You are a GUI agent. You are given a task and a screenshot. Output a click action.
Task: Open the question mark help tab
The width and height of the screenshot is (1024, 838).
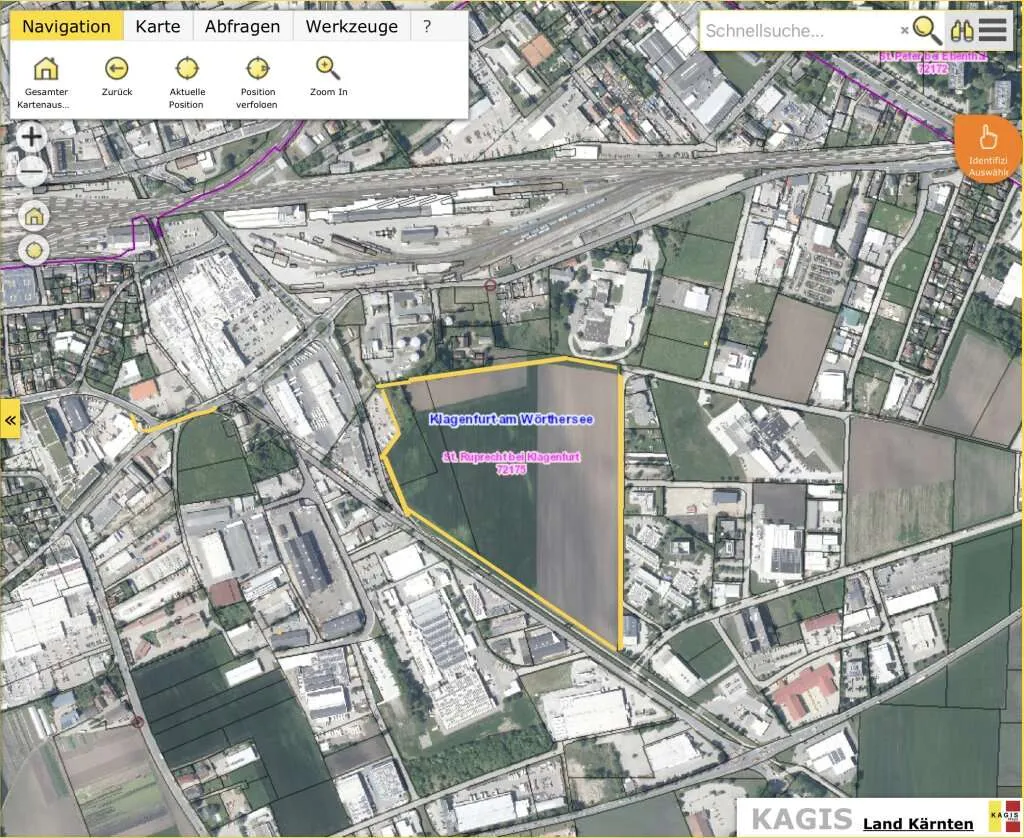point(427,26)
